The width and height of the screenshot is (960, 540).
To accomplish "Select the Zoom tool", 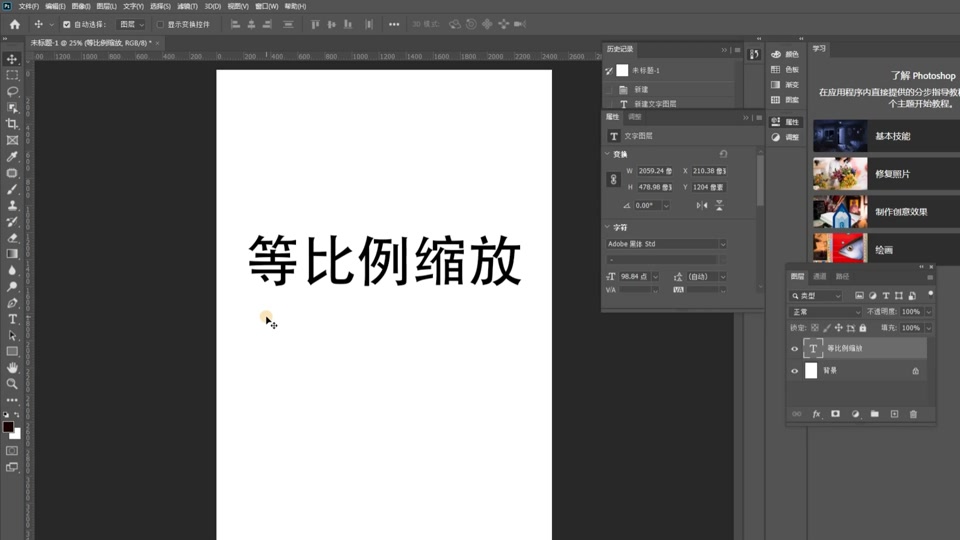I will 12,384.
